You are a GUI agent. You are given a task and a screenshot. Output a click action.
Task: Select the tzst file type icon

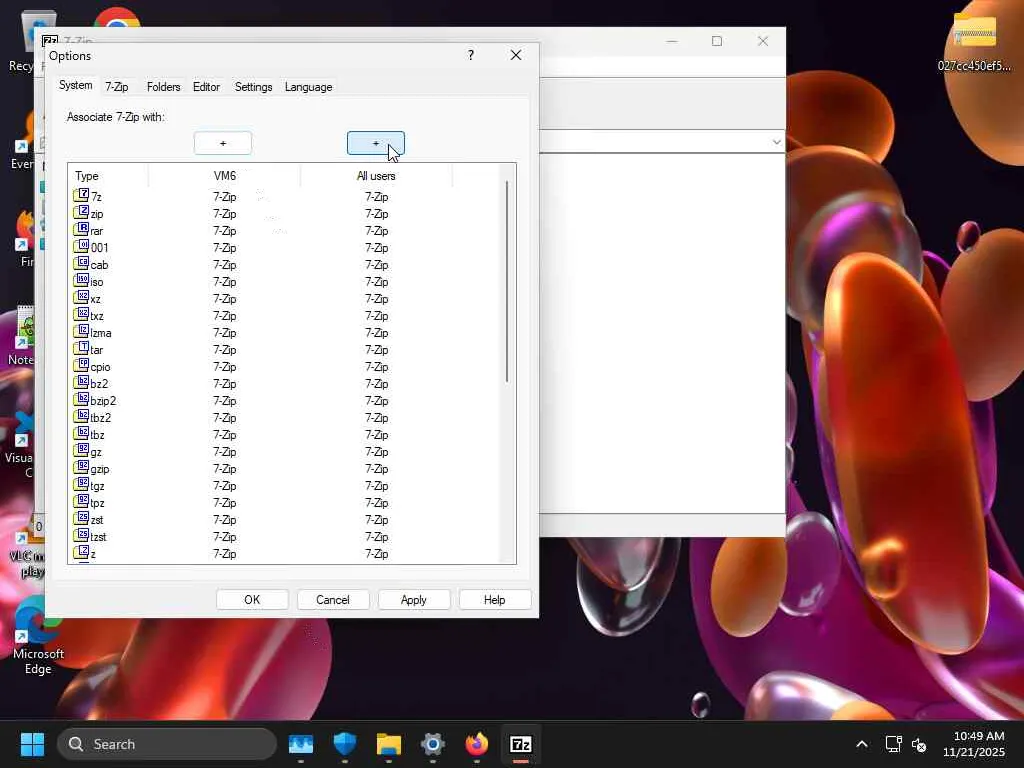tap(81, 536)
